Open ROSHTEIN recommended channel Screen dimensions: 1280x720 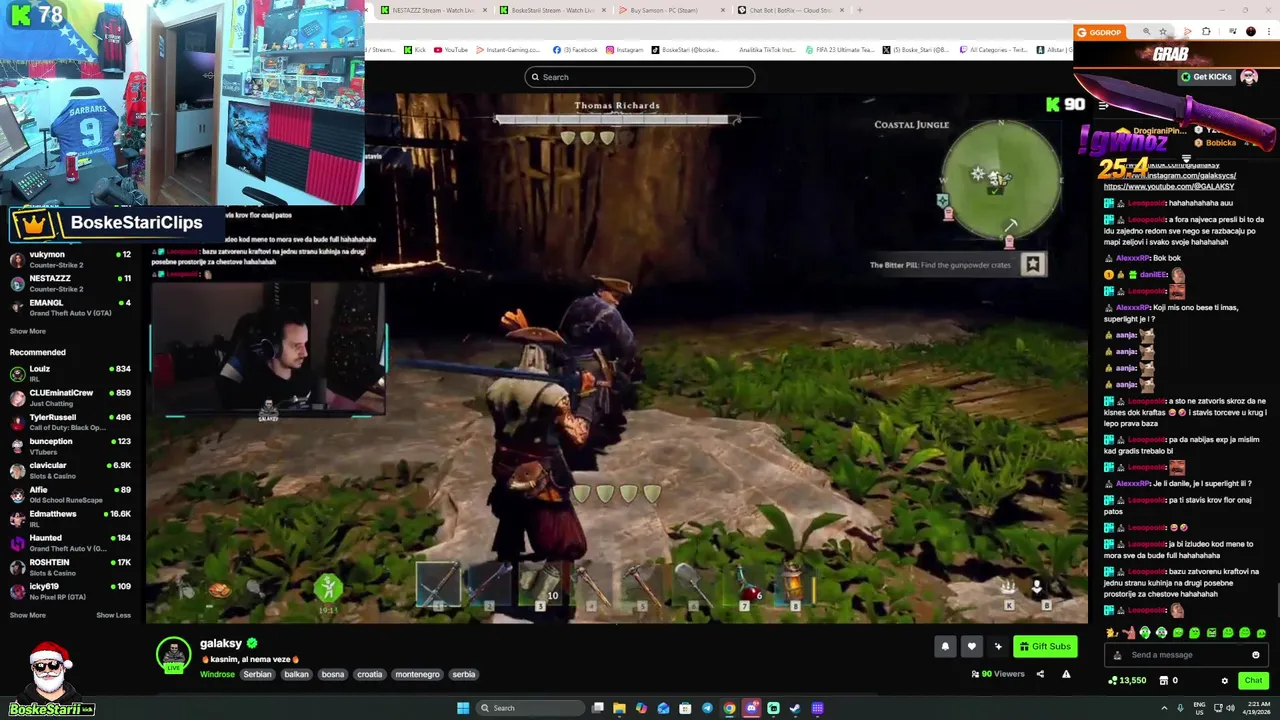[70, 567]
